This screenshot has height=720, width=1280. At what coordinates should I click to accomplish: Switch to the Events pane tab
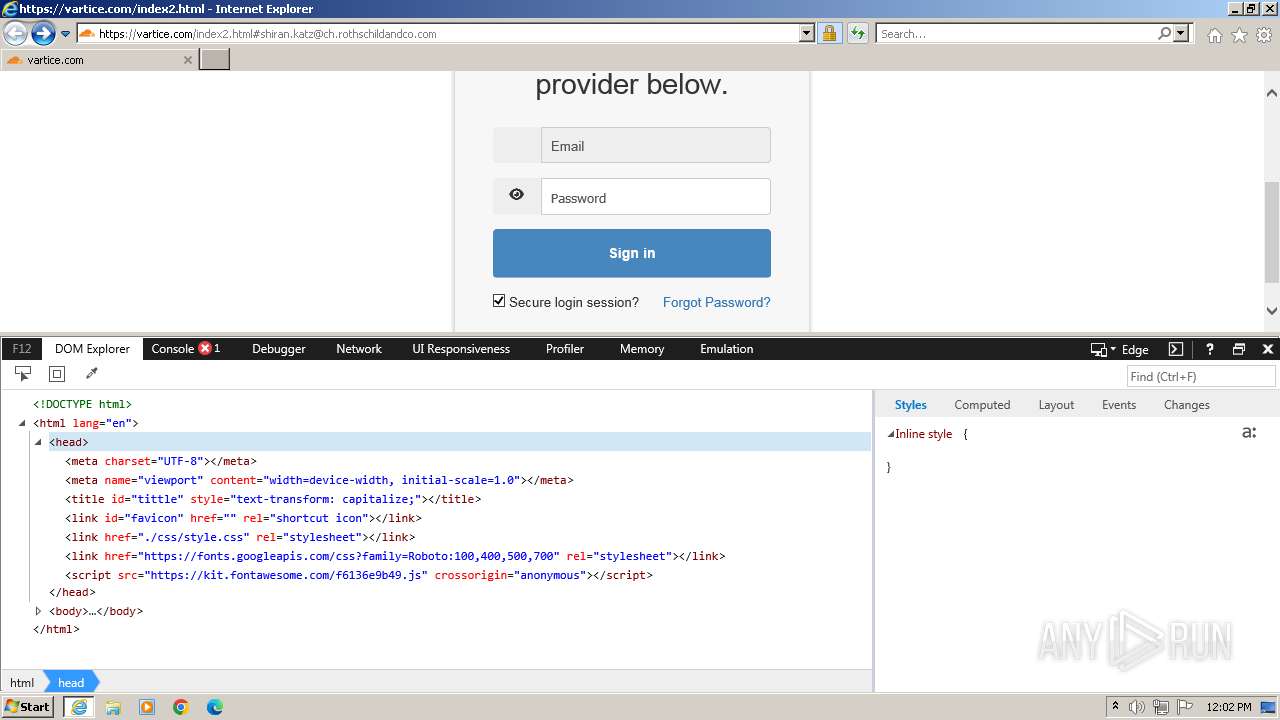[x=1119, y=405]
